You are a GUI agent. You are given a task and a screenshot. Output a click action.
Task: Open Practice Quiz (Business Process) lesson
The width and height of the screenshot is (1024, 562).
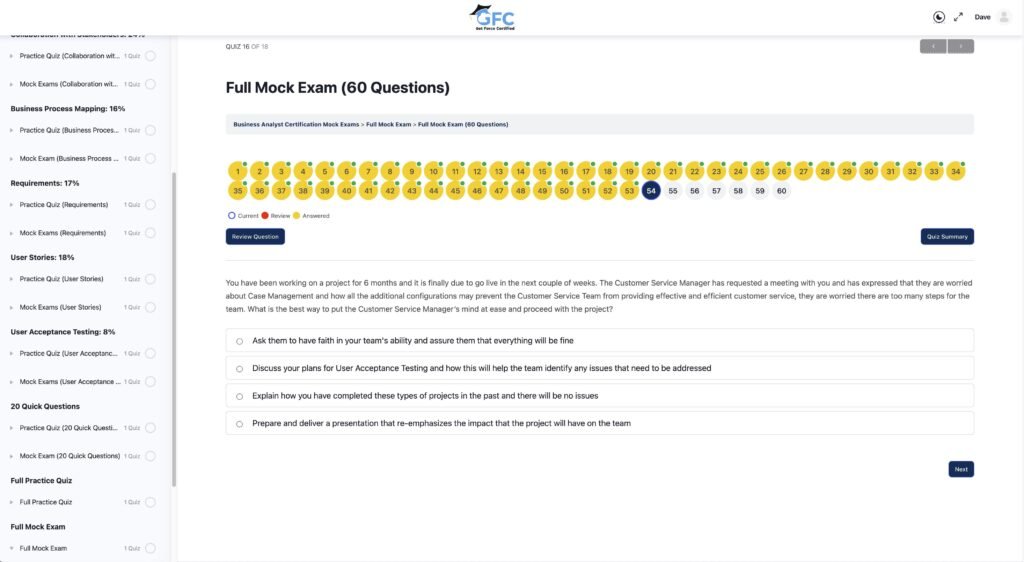69,130
